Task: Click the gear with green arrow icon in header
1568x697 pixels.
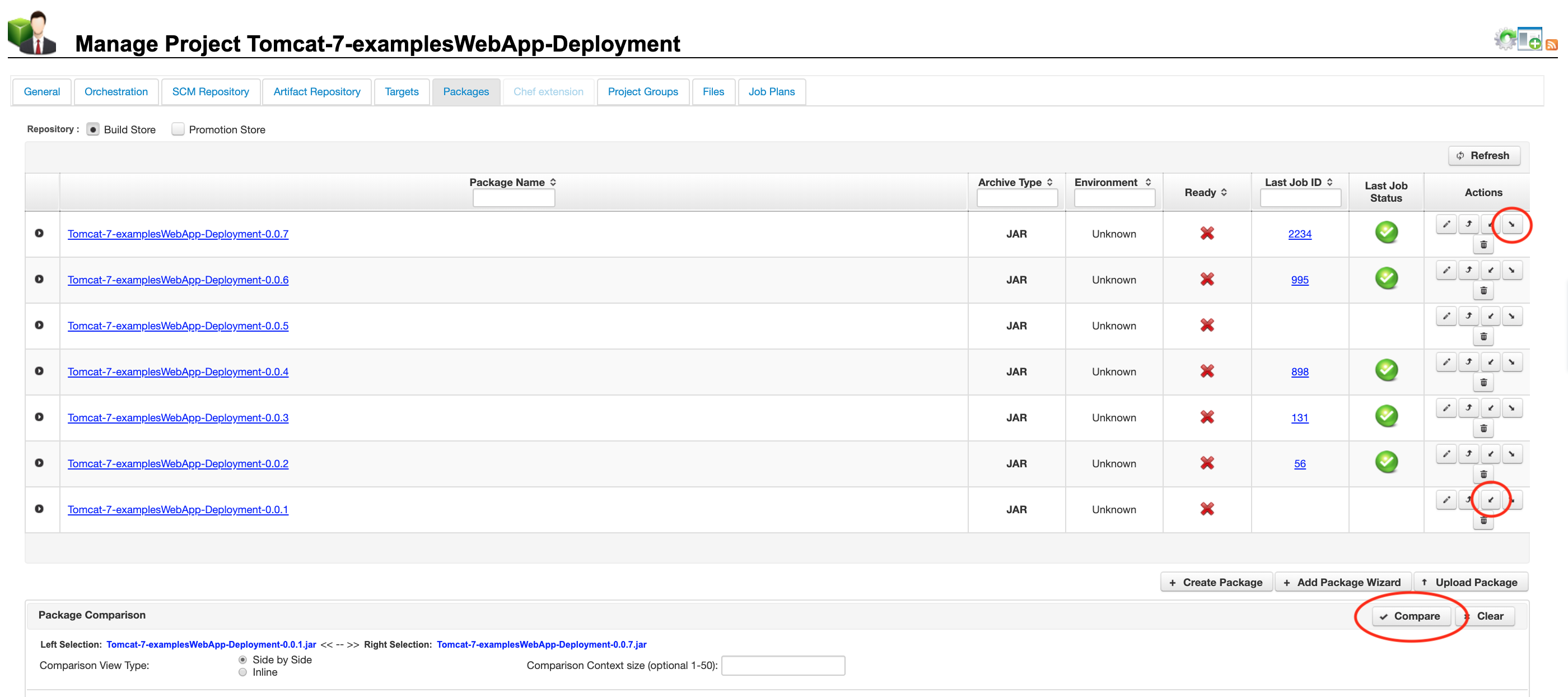Action: (x=1505, y=39)
